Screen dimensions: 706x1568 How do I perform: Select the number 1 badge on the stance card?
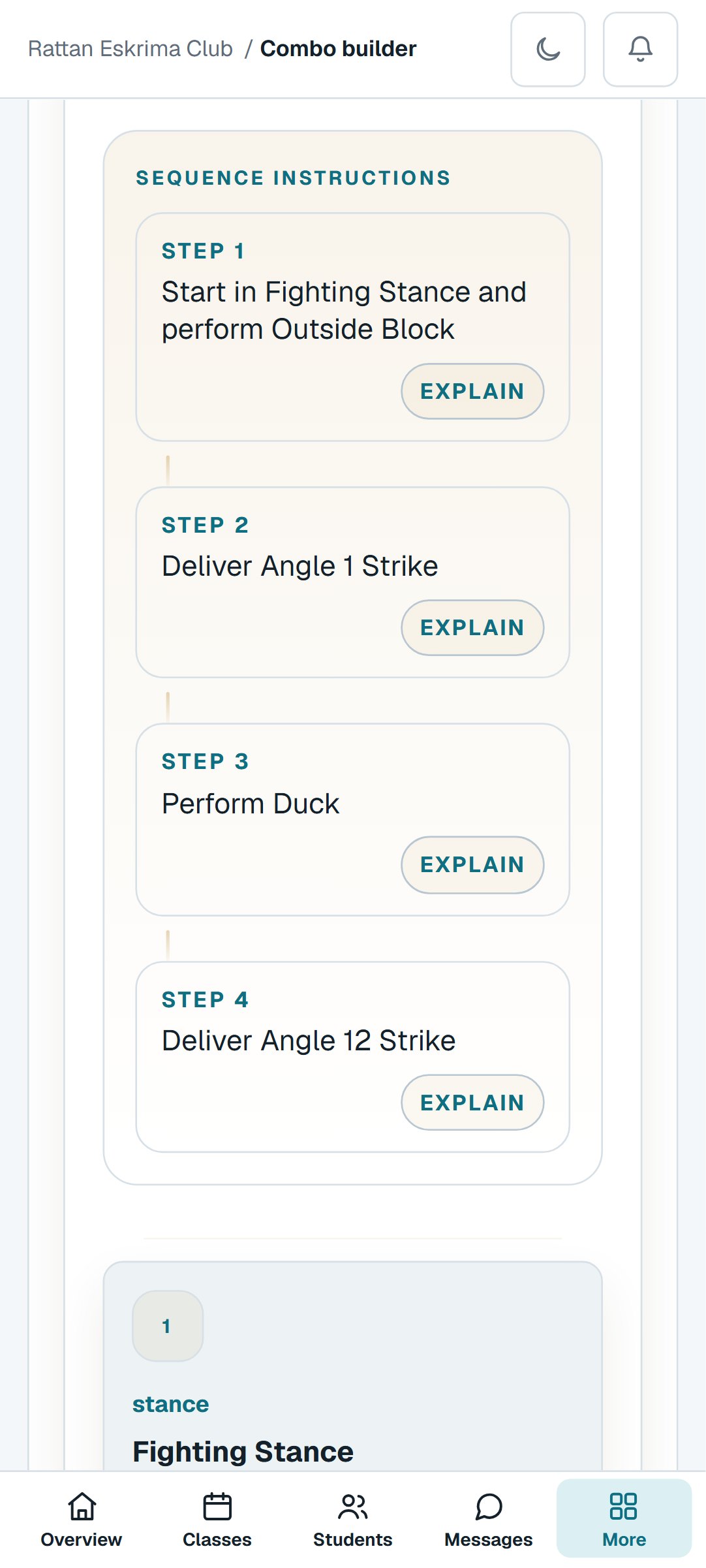[x=168, y=1326]
